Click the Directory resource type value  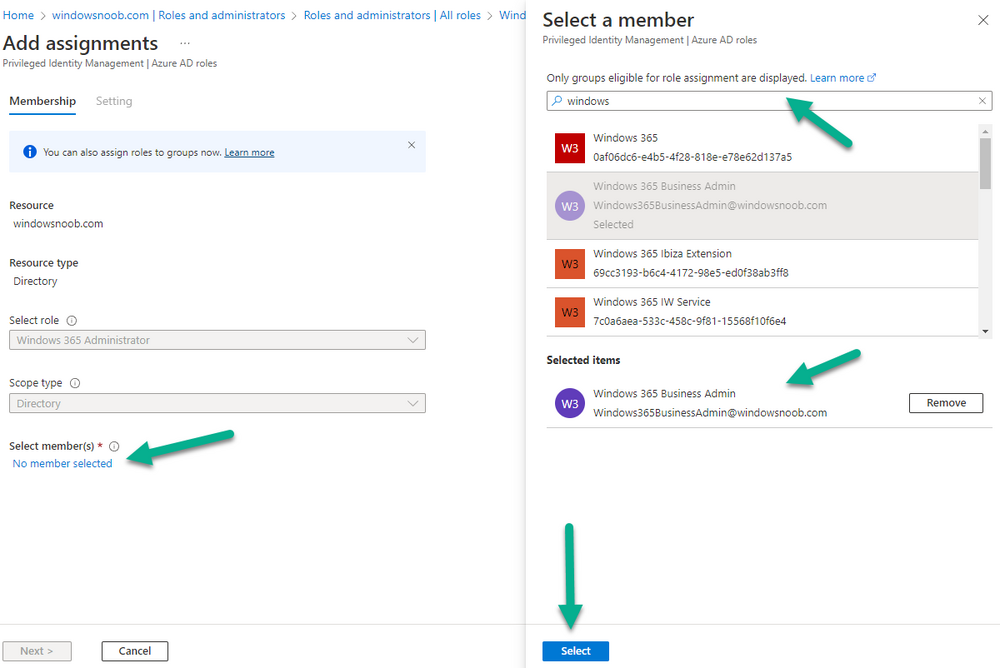(35, 281)
